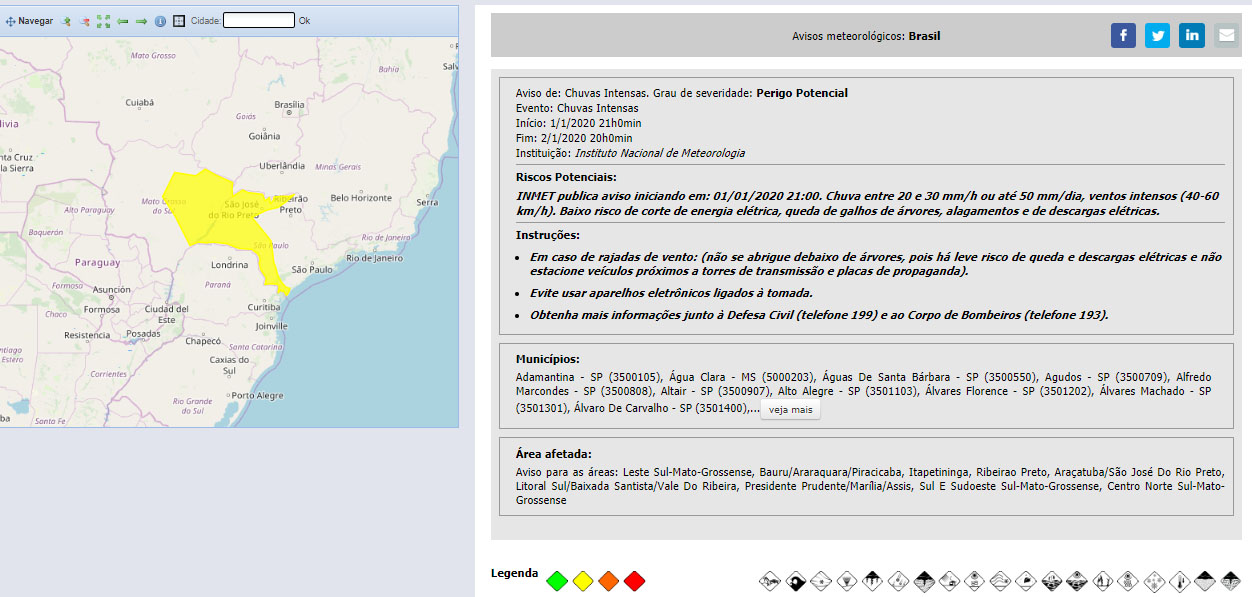
Task: Click the thermometer temperature hazard icon
Action: [1177, 580]
